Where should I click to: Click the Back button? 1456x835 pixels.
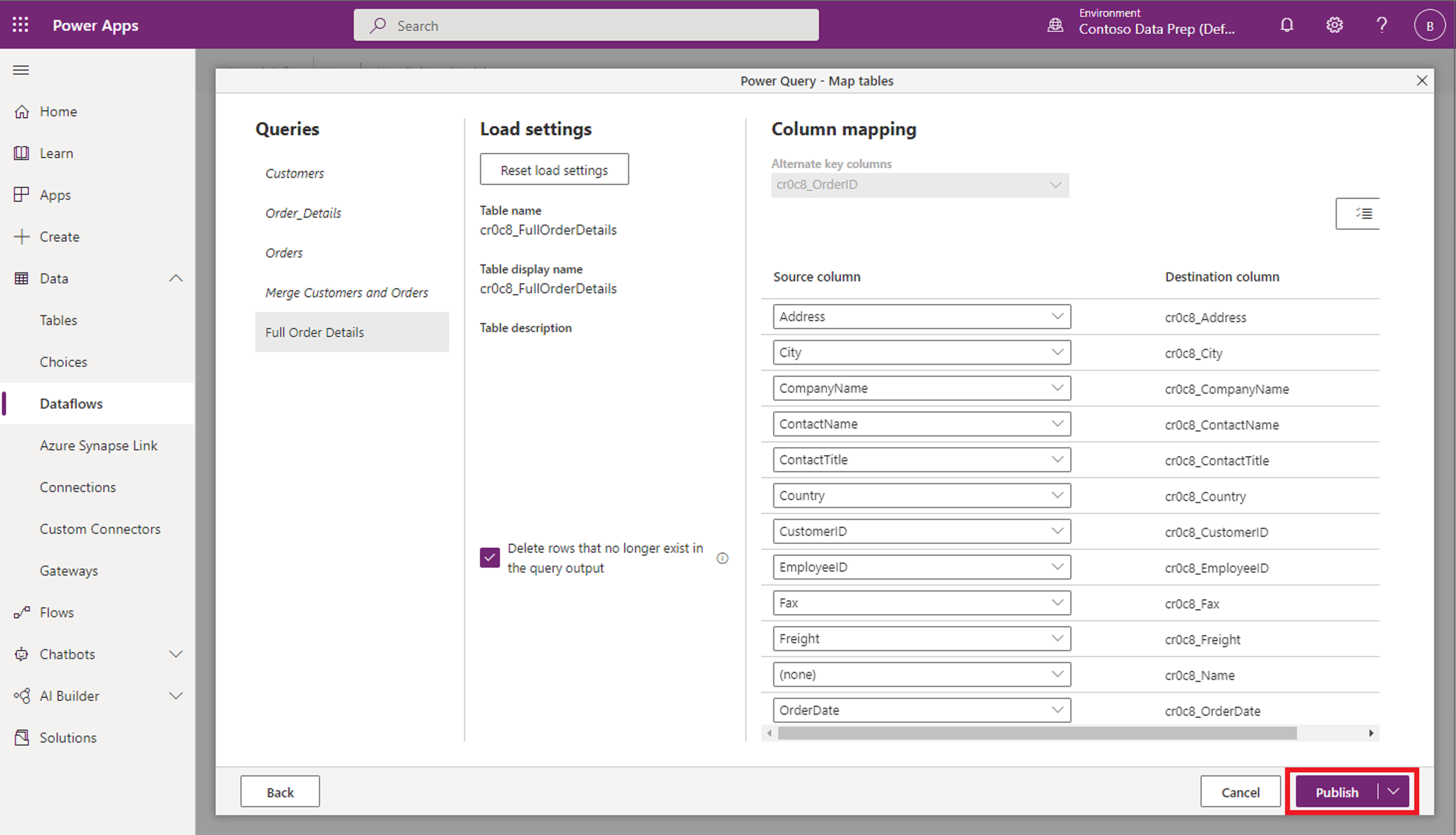coord(280,791)
